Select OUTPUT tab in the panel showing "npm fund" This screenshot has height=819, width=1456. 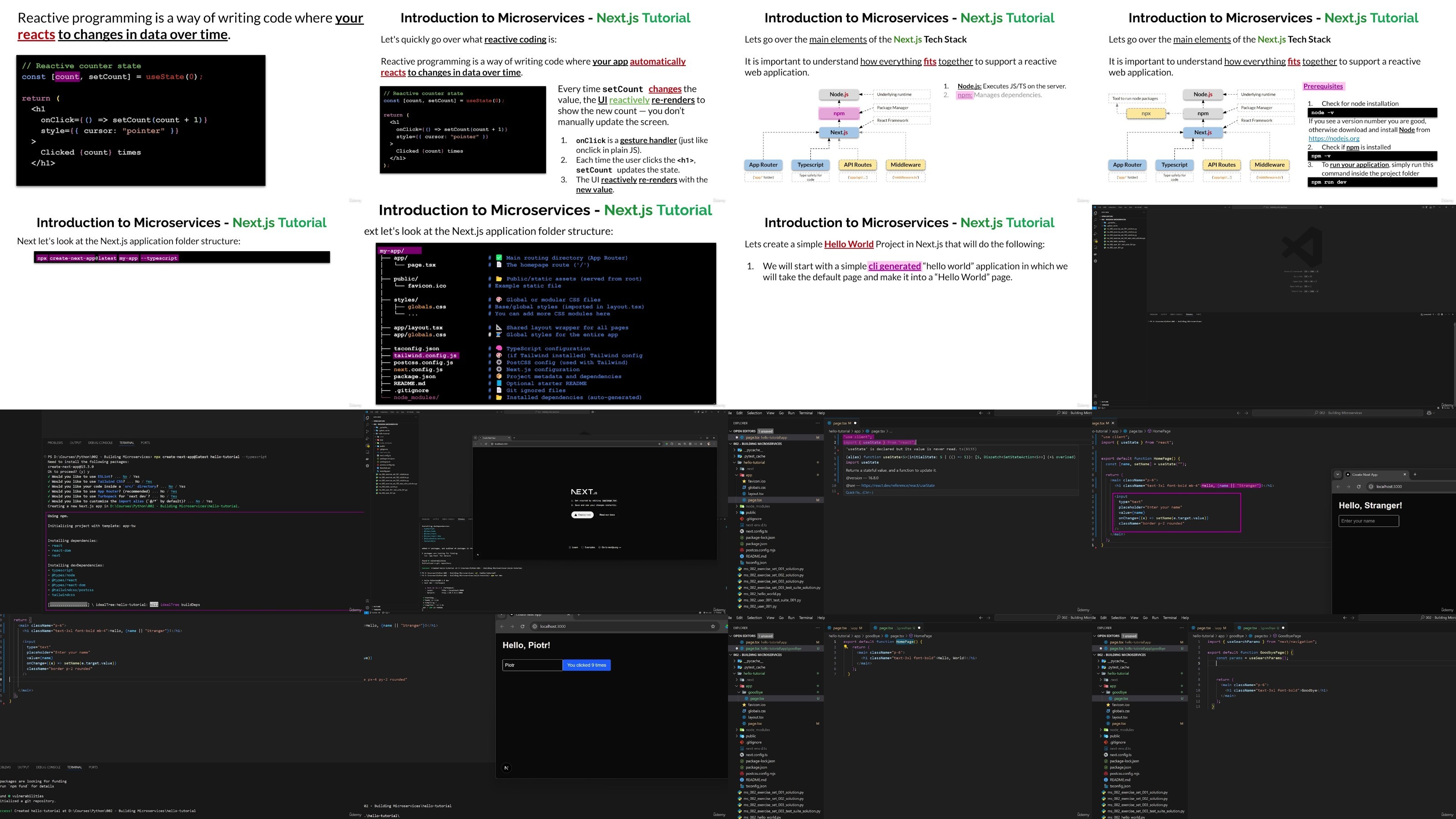coord(23,768)
